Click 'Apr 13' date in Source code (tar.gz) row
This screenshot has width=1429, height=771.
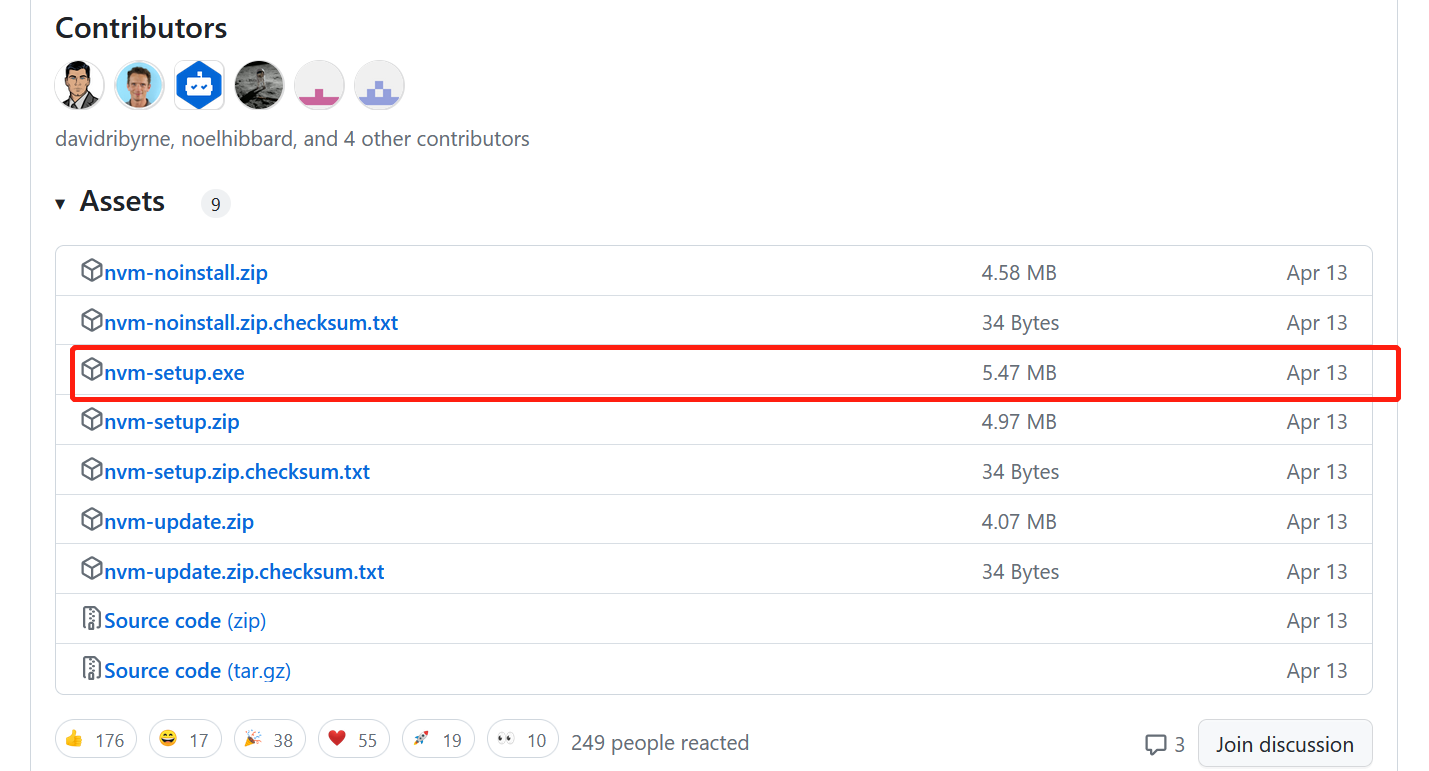(1317, 671)
